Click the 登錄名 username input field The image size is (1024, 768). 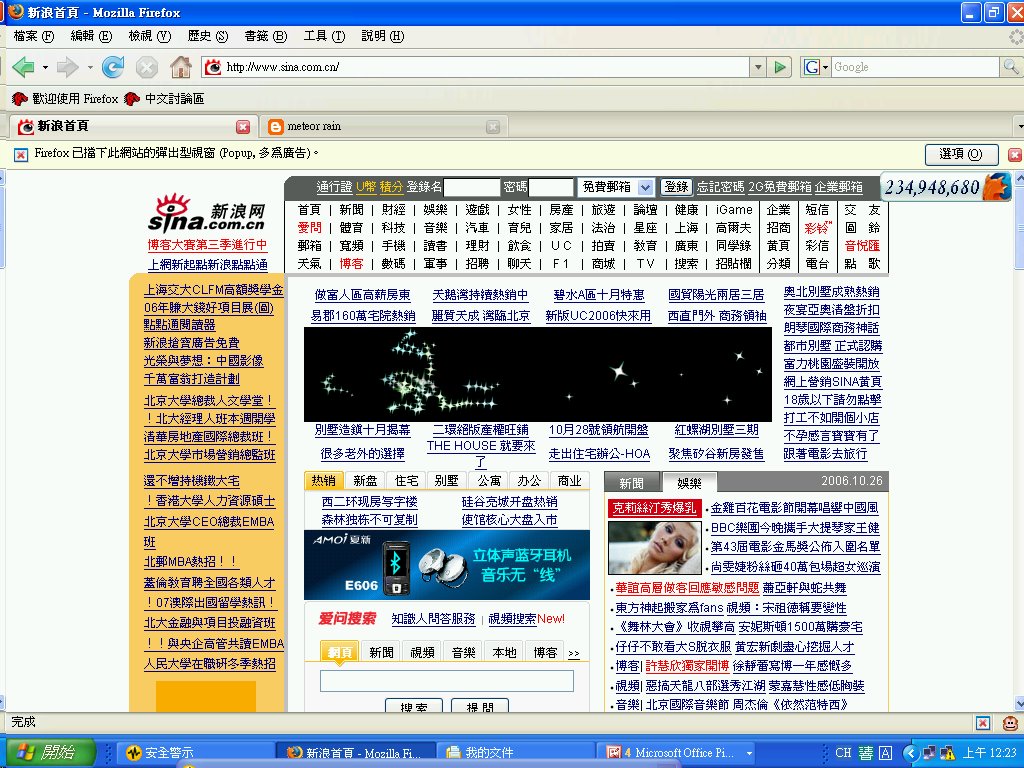tap(472, 187)
